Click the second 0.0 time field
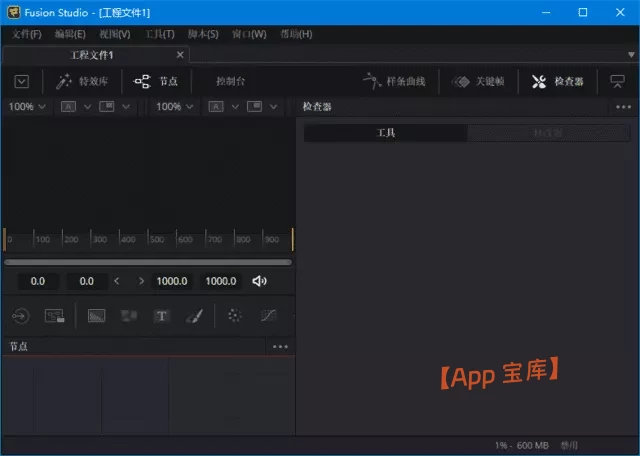 (x=87, y=281)
